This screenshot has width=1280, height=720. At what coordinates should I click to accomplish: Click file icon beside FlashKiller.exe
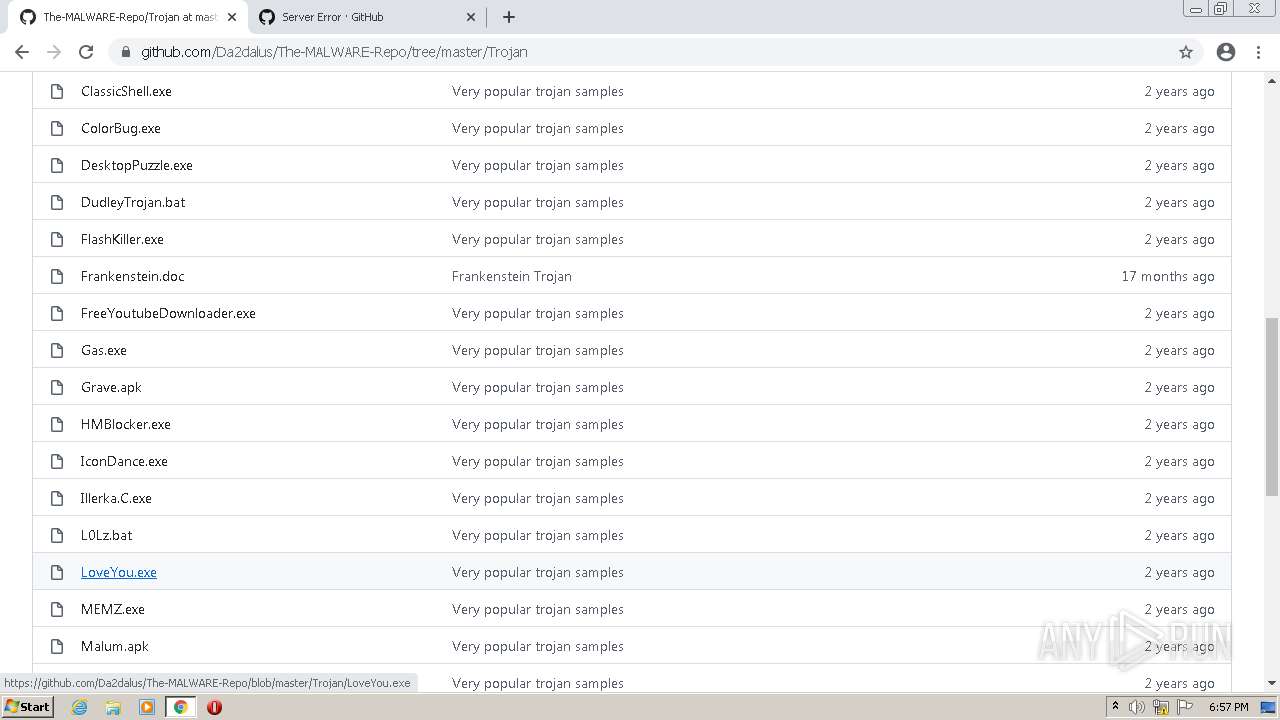[57, 239]
